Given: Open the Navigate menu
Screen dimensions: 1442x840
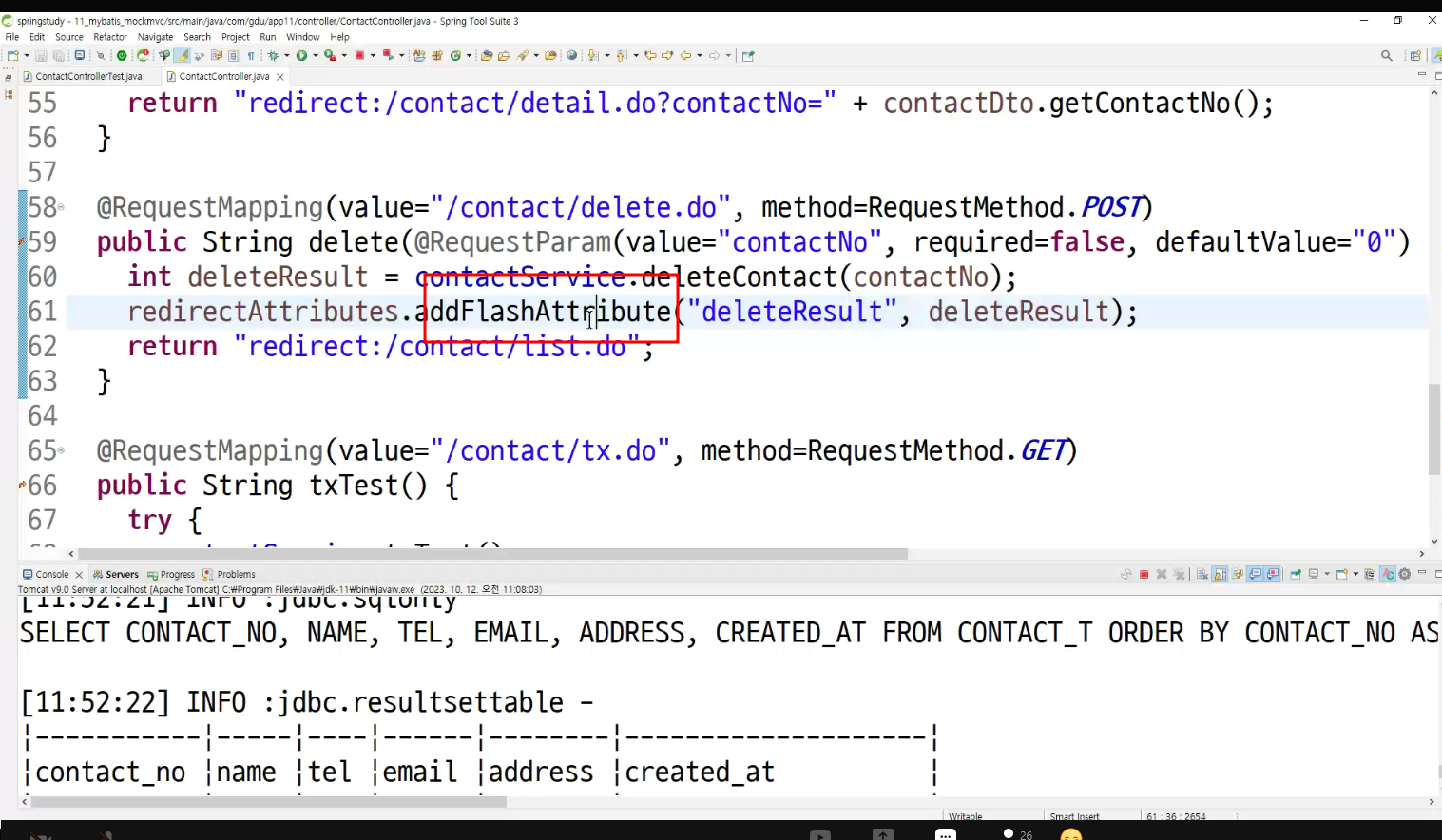Looking at the screenshot, I should coord(155,37).
